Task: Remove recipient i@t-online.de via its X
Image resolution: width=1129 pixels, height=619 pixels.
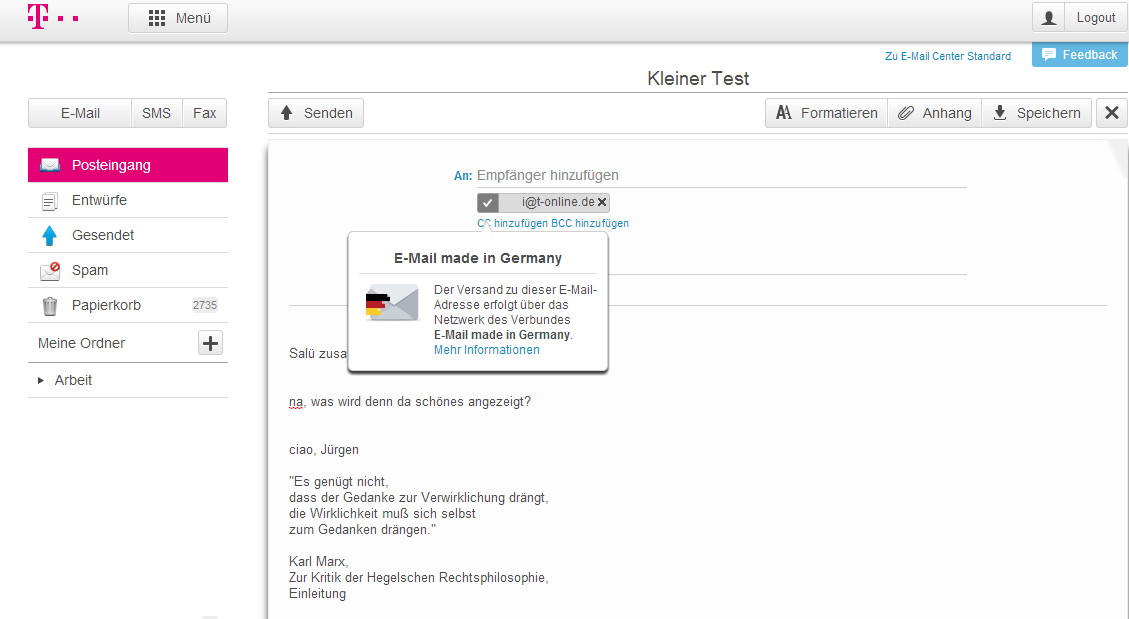Action: pos(602,201)
